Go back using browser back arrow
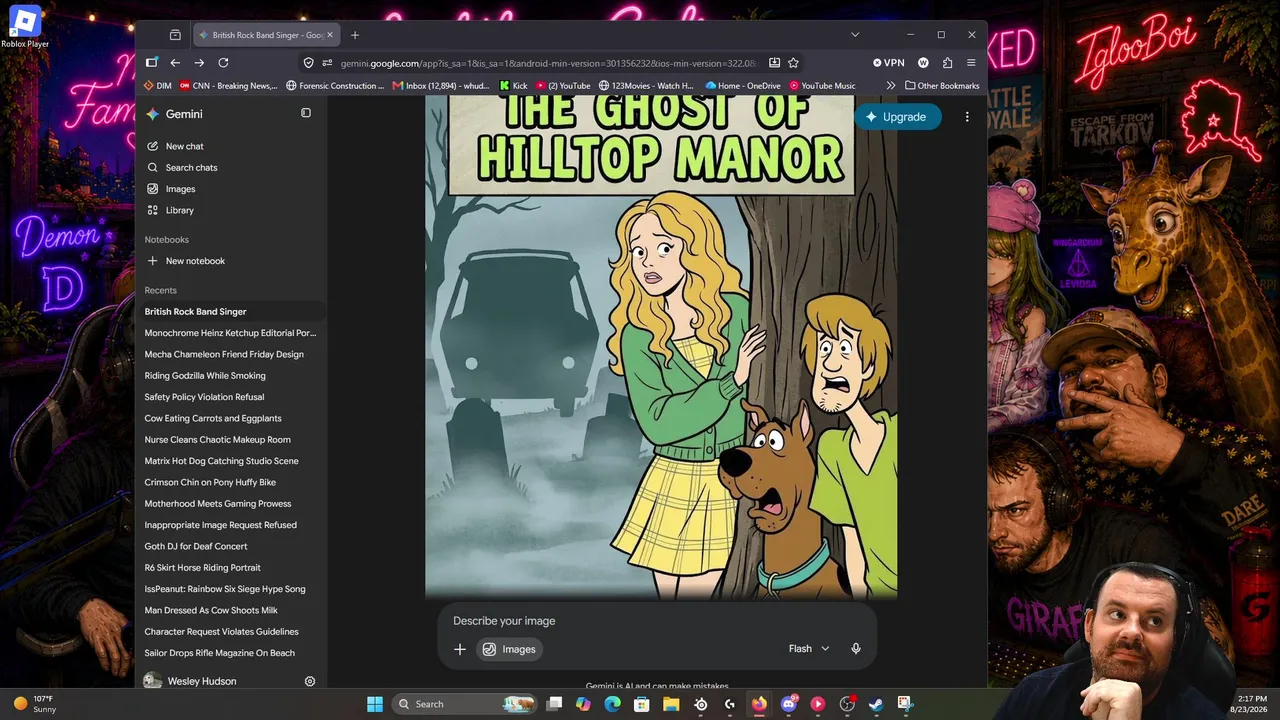Screen dimensions: 1280x720 [175, 63]
